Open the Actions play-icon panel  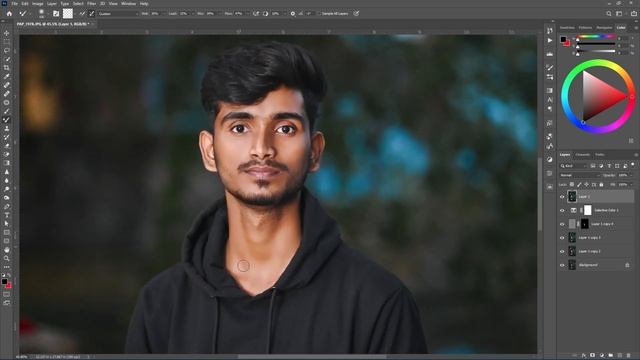[x=550, y=40]
